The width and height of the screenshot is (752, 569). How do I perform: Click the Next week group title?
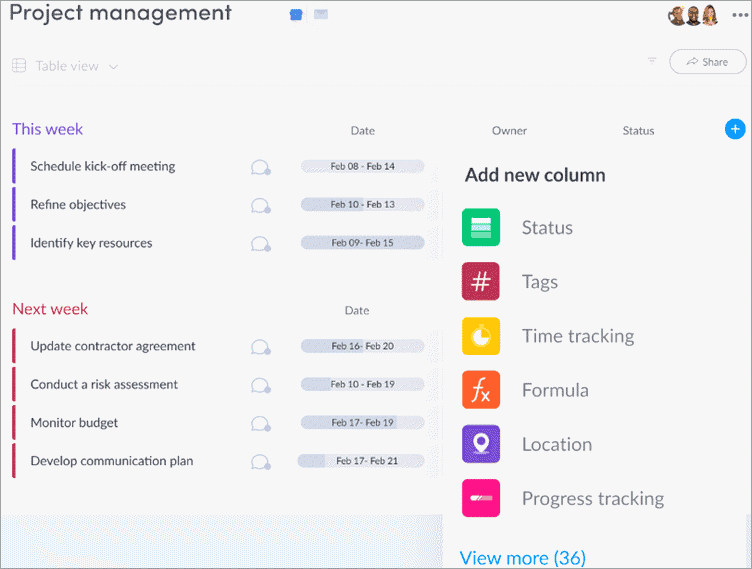tap(50, 309)
